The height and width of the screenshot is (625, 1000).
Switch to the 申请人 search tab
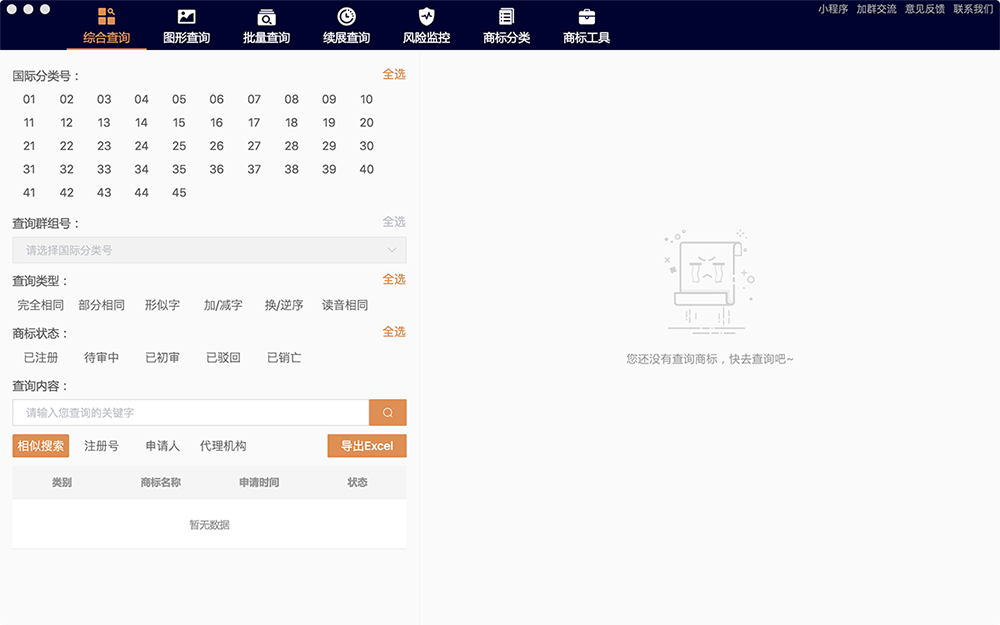tap(162, 446)
